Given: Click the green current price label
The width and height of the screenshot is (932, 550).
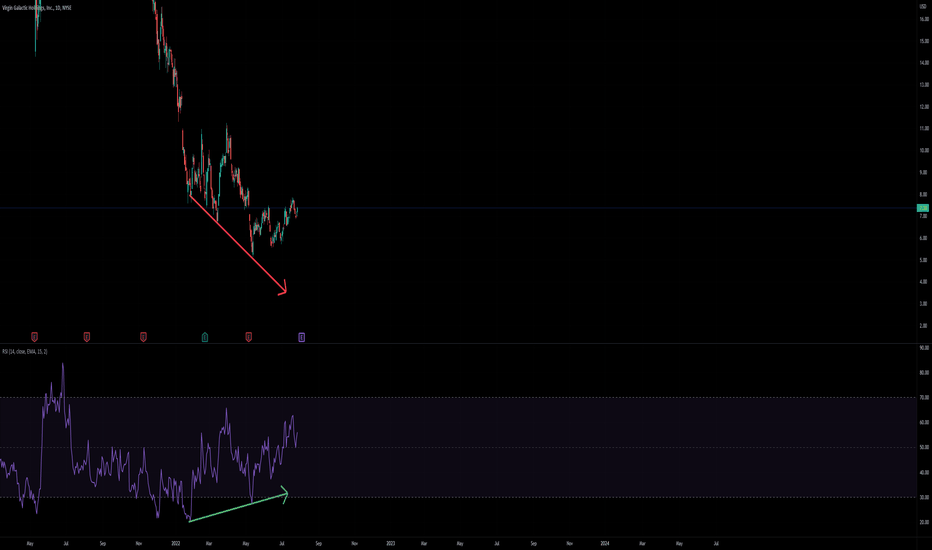Looking at the screenshot, I should pos(922,208).
